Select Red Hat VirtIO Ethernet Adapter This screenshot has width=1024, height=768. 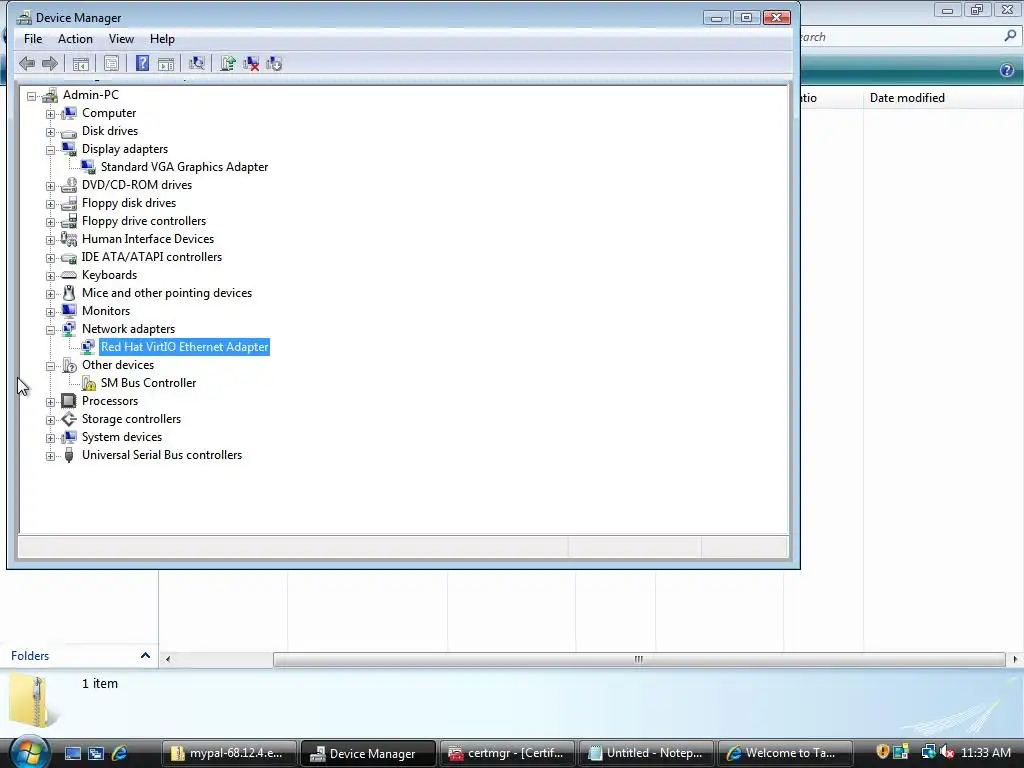coord(184,347)
